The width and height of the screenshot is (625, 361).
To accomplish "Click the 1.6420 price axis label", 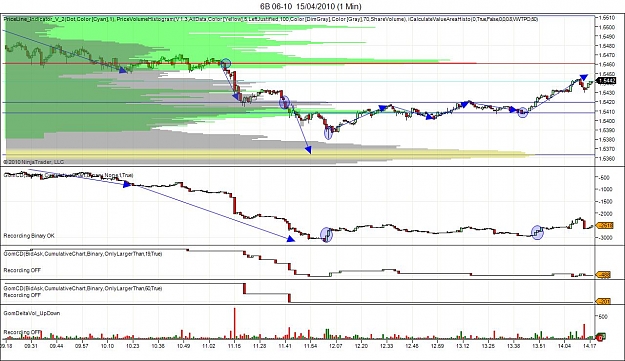I will coord(607,102).
